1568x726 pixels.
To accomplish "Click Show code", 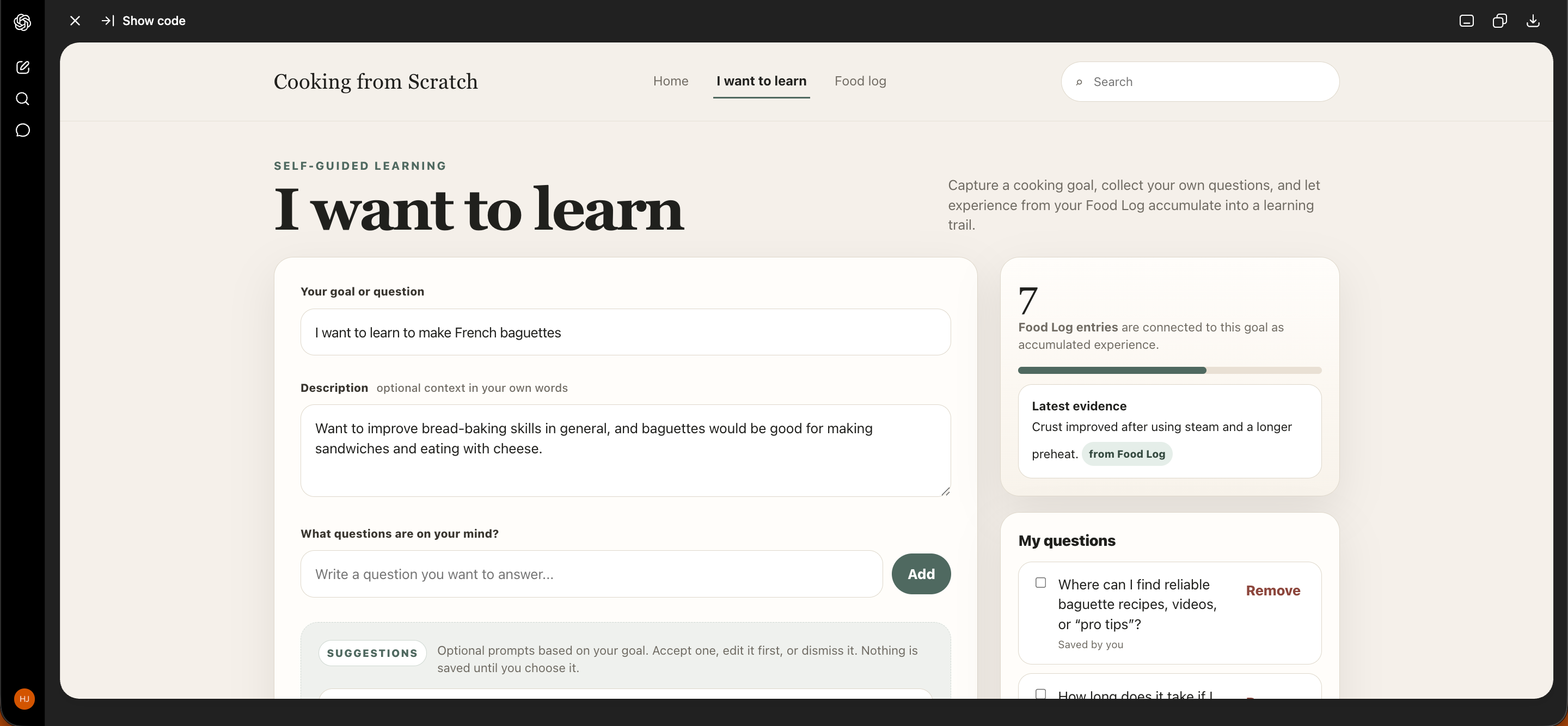I will point(144,21).
